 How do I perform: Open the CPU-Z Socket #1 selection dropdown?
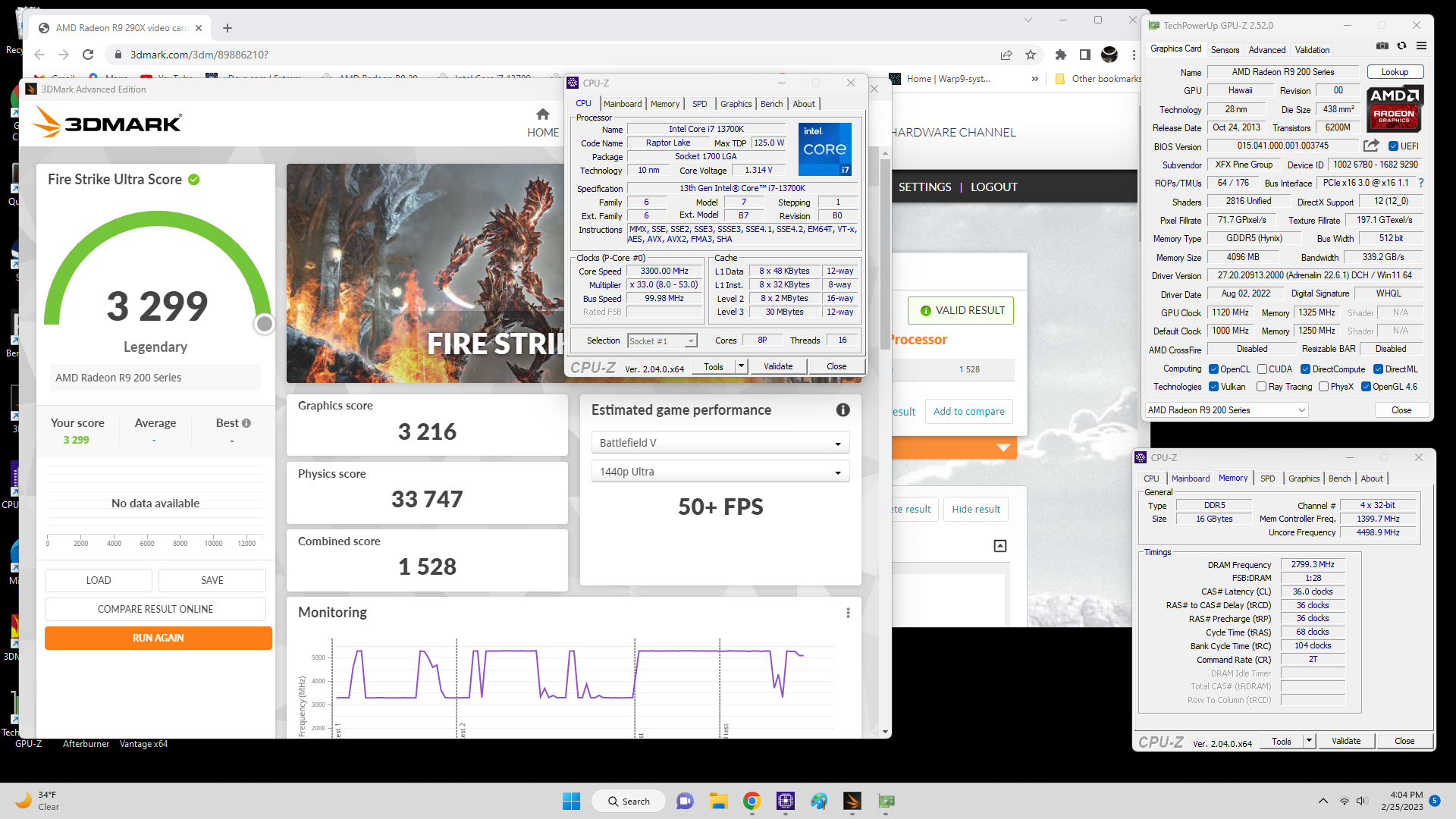662,341
